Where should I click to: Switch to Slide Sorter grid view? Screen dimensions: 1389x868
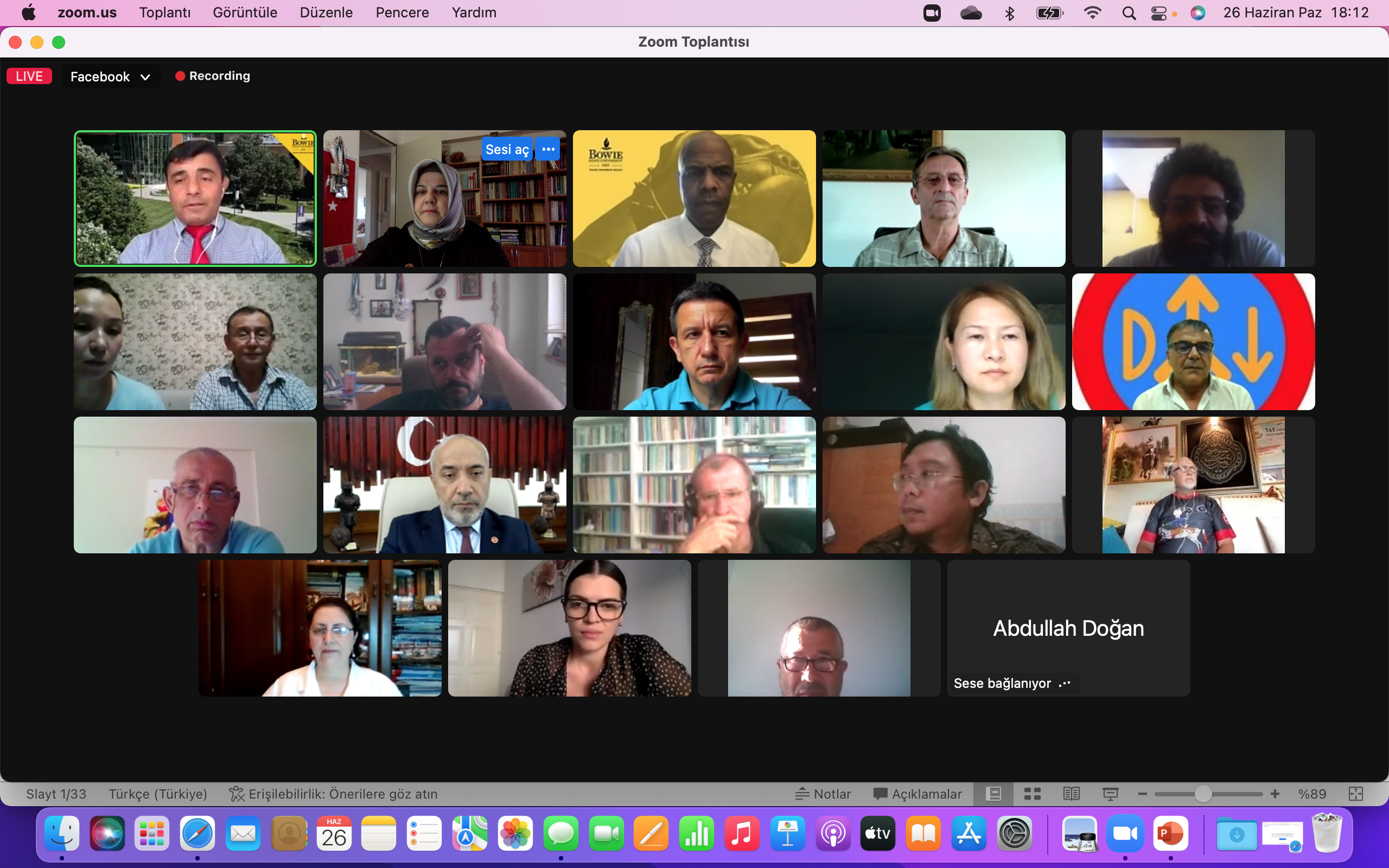tap(1032, 794)
